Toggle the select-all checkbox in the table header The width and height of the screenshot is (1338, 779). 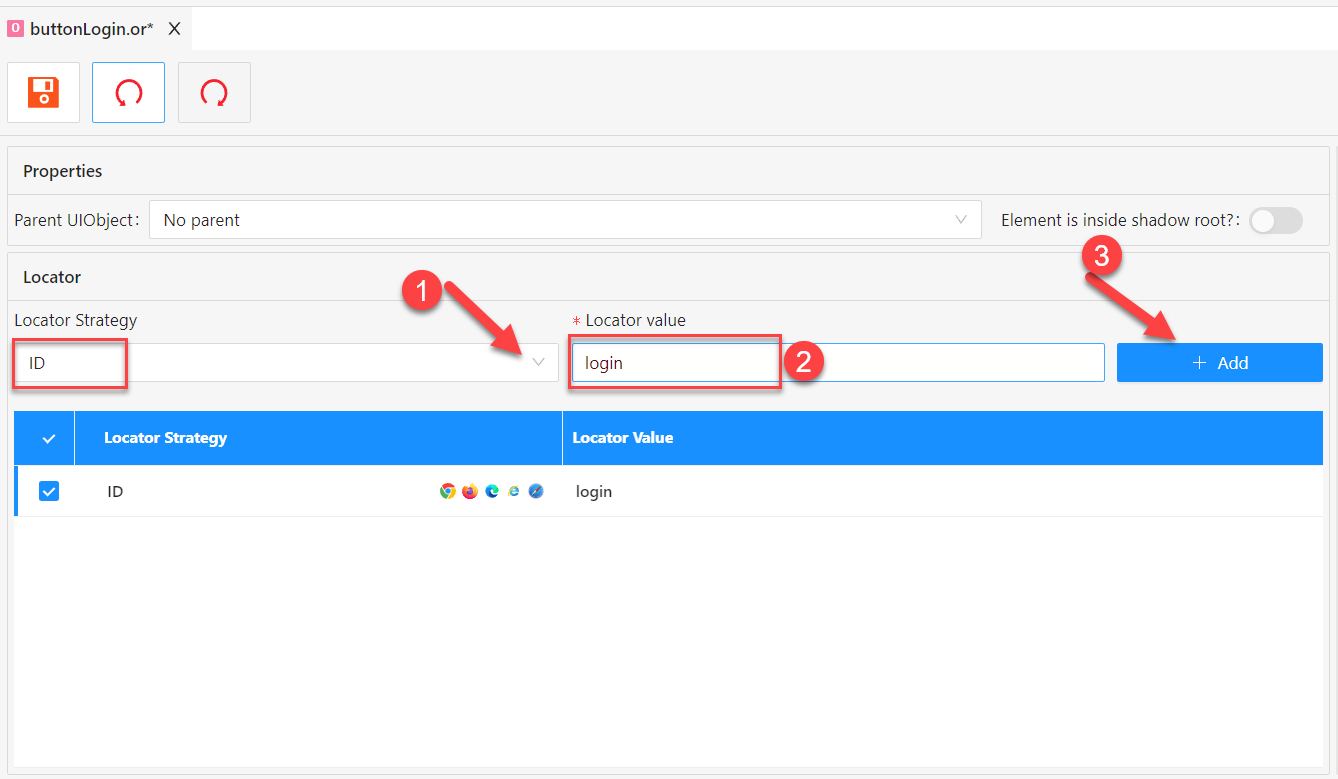[48, 438]
